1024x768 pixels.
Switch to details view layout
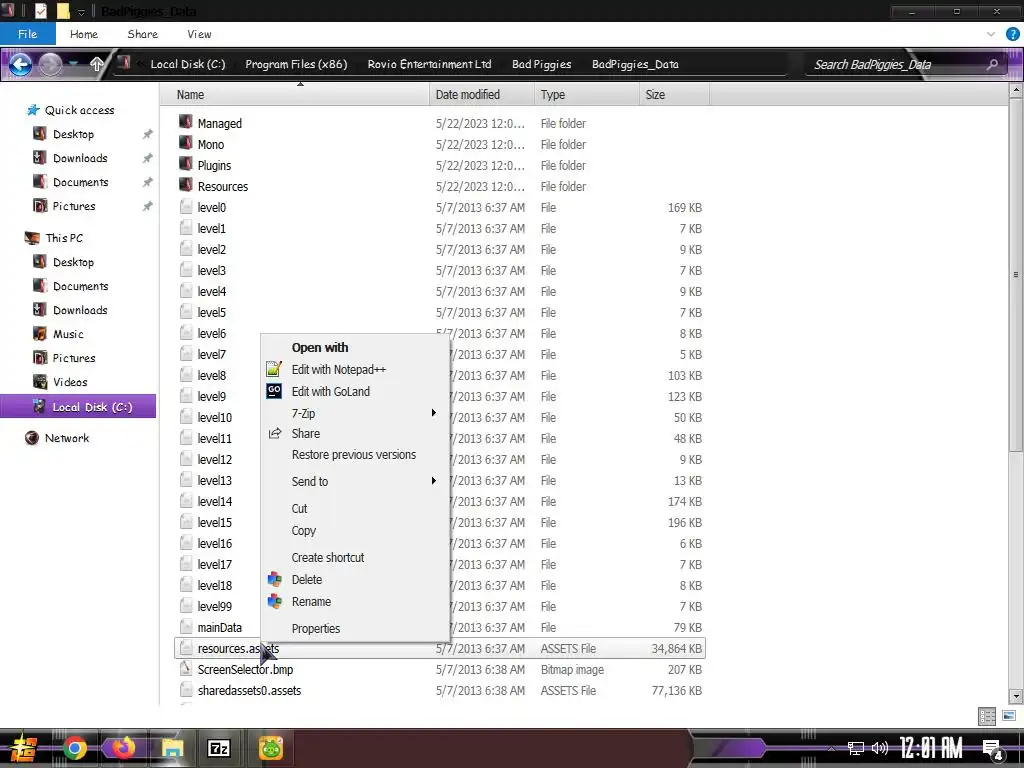pos(987,716)
